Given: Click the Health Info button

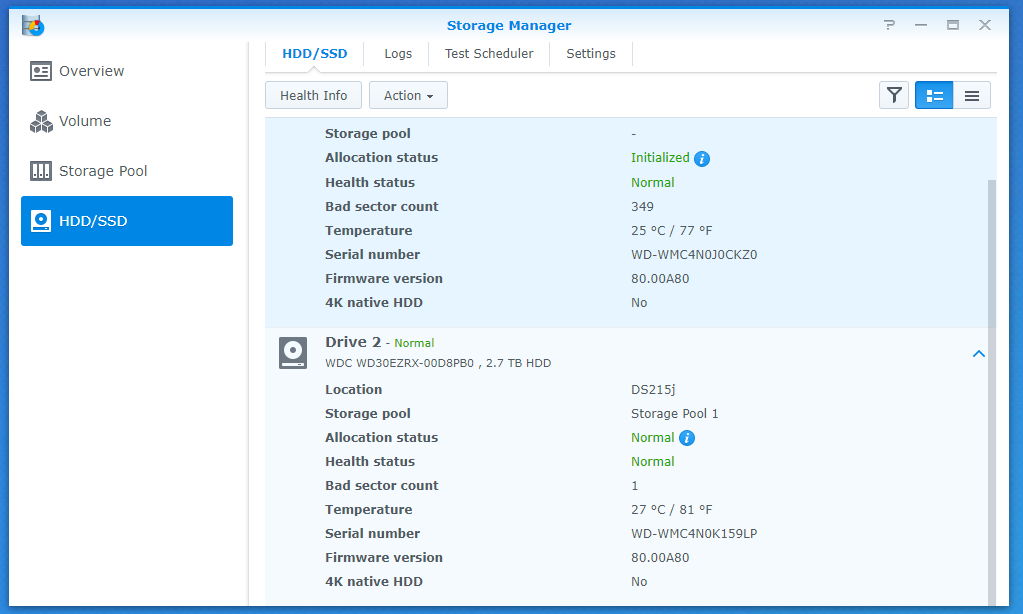Looking at the screenshot, I should point(313,95).
